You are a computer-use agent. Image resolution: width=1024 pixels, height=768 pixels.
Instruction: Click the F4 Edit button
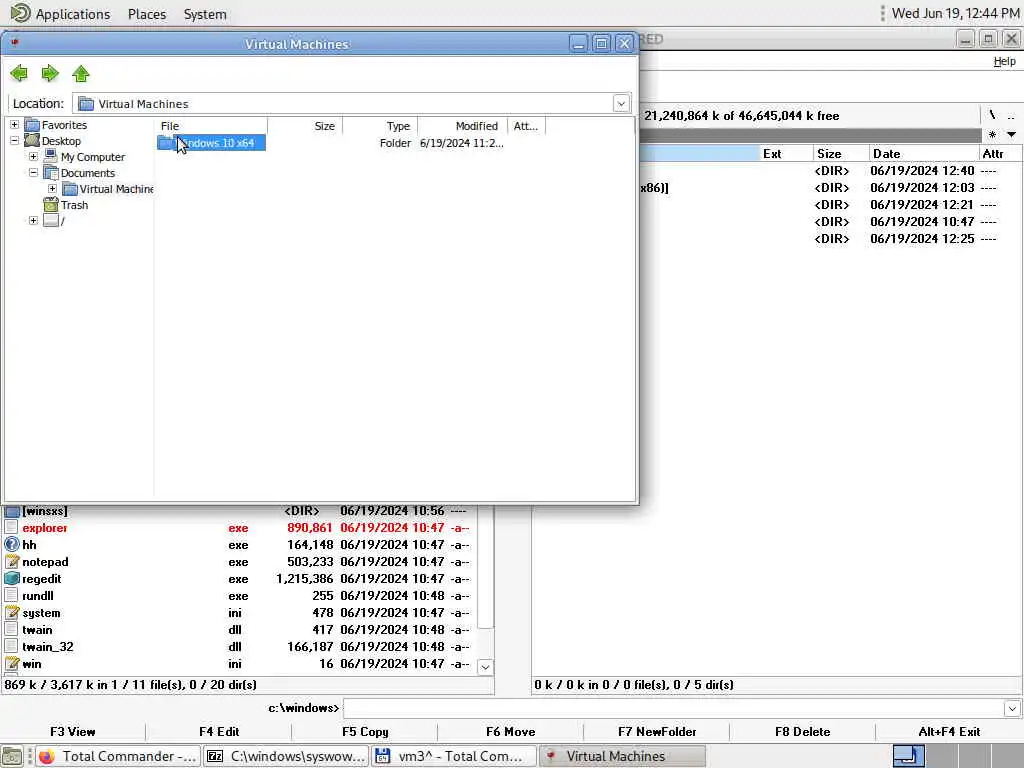(x=219, y=731)
